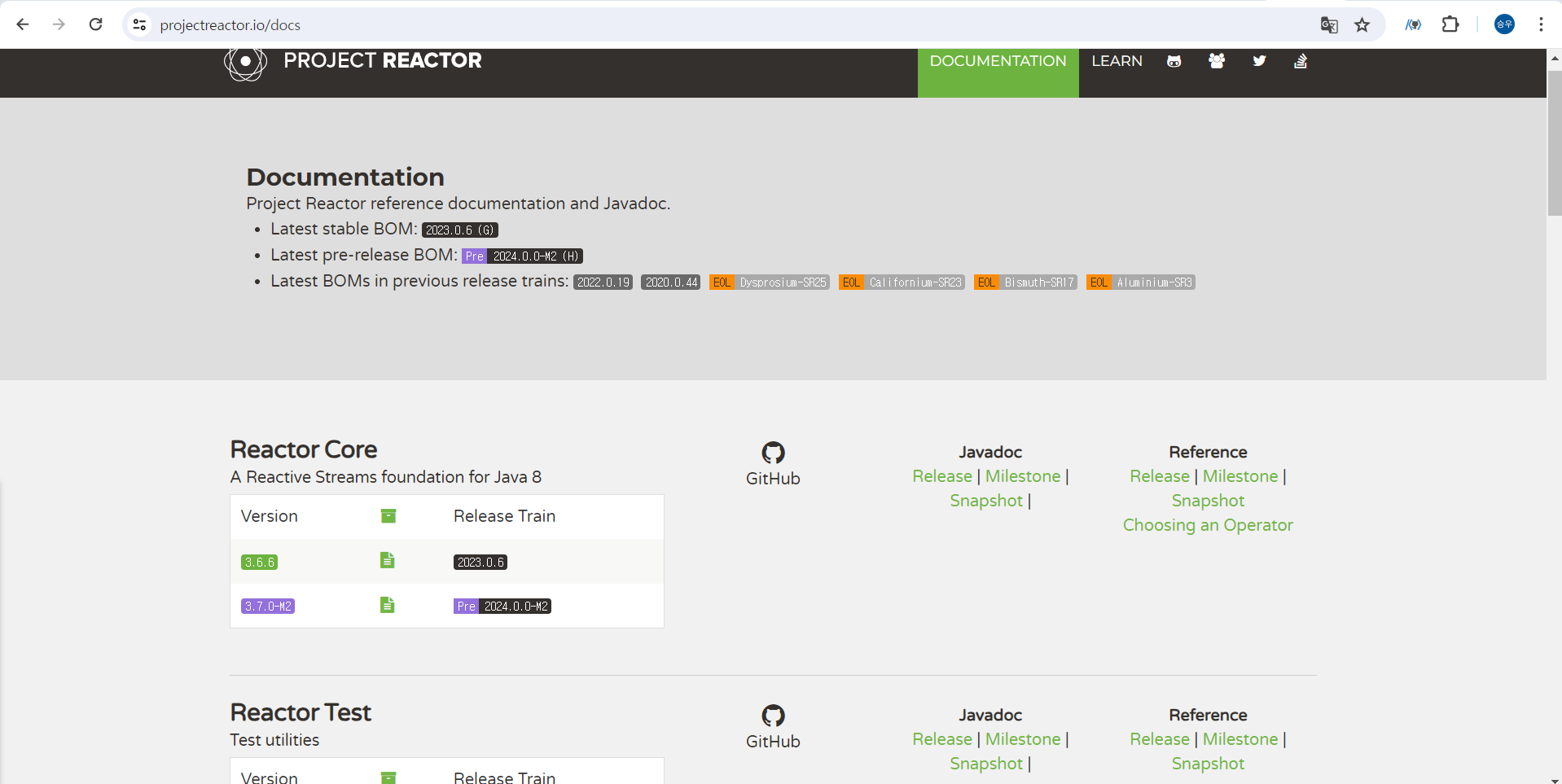The image size is (1562, 784).
Task: Click archive icon in Reactor Test table header
Action: point(388,778)
